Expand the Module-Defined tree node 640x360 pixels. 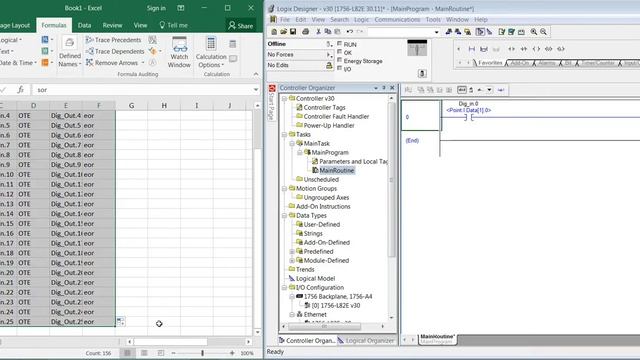point(292,260)
